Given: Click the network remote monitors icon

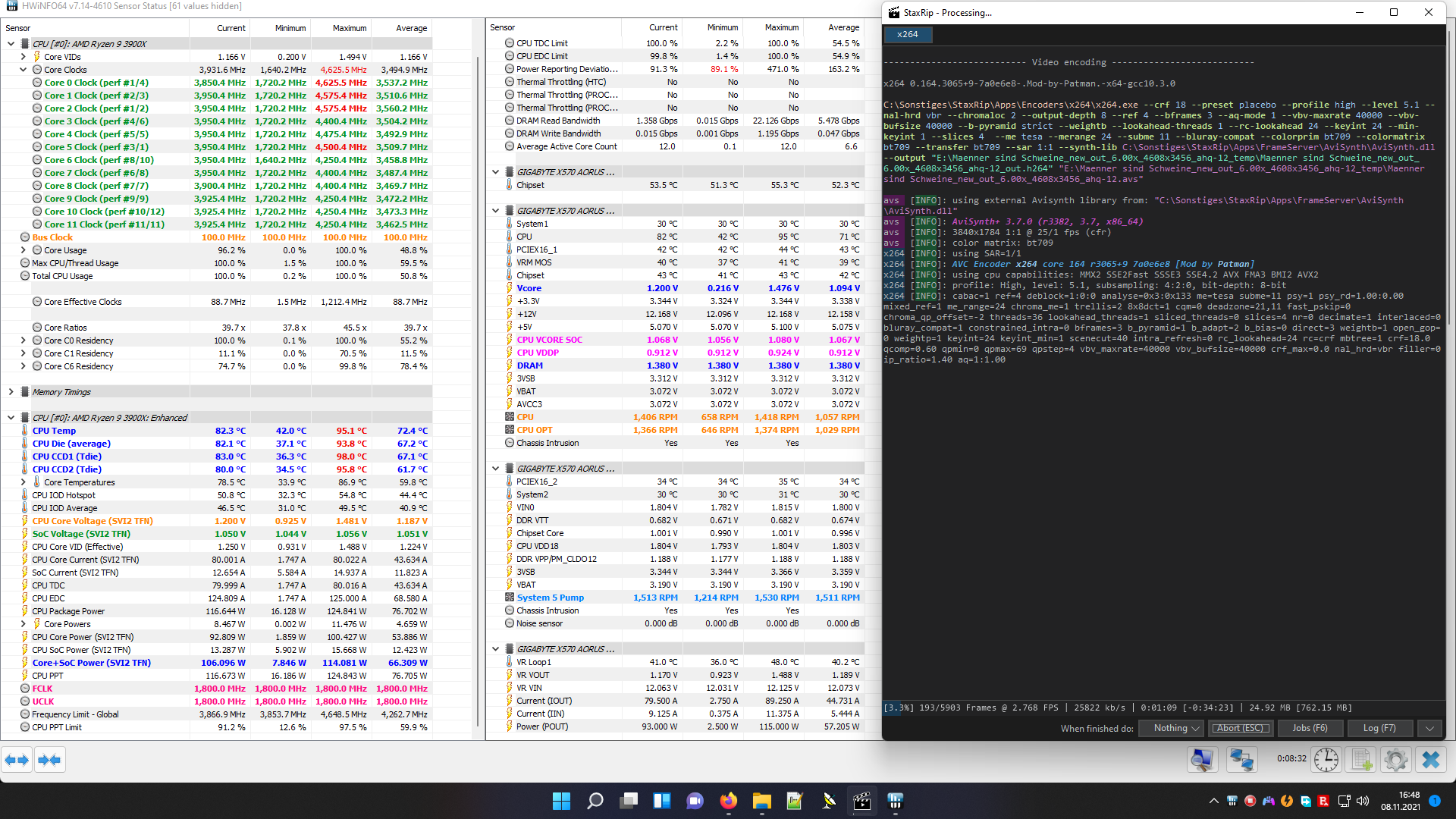Looking at the screenshot, I should (1241, 760).
